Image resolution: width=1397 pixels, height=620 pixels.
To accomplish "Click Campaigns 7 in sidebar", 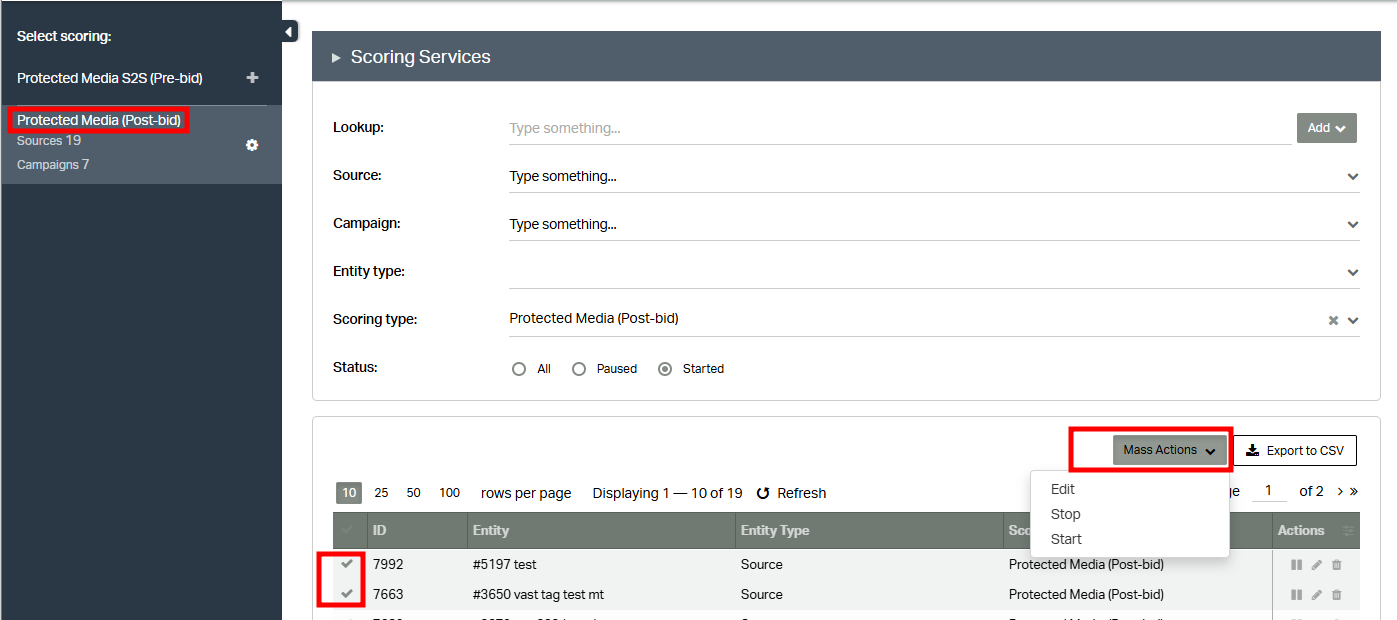I will tap(53, 165).
